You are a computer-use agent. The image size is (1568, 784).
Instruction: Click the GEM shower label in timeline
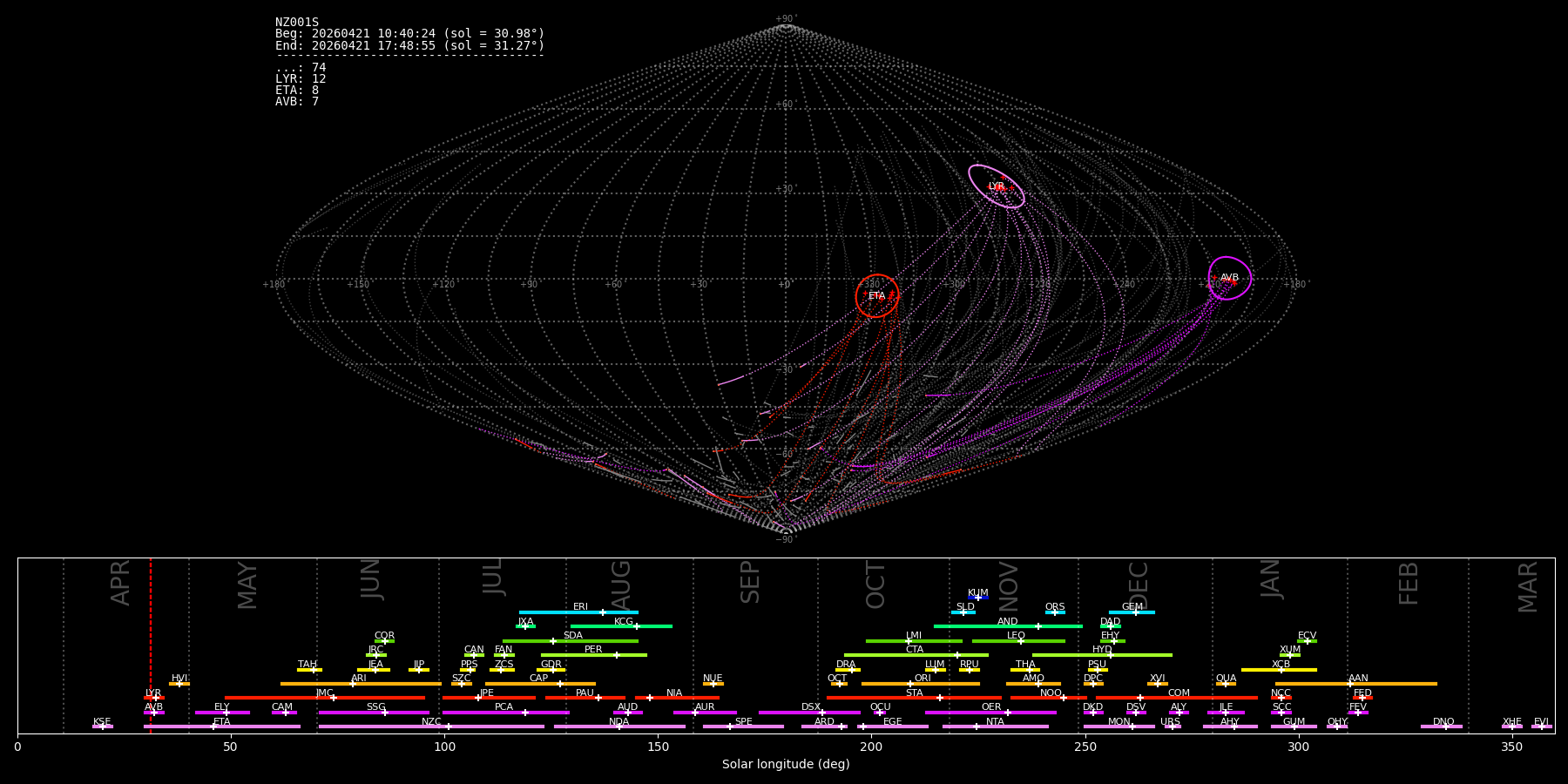(x=1132, y=607)
